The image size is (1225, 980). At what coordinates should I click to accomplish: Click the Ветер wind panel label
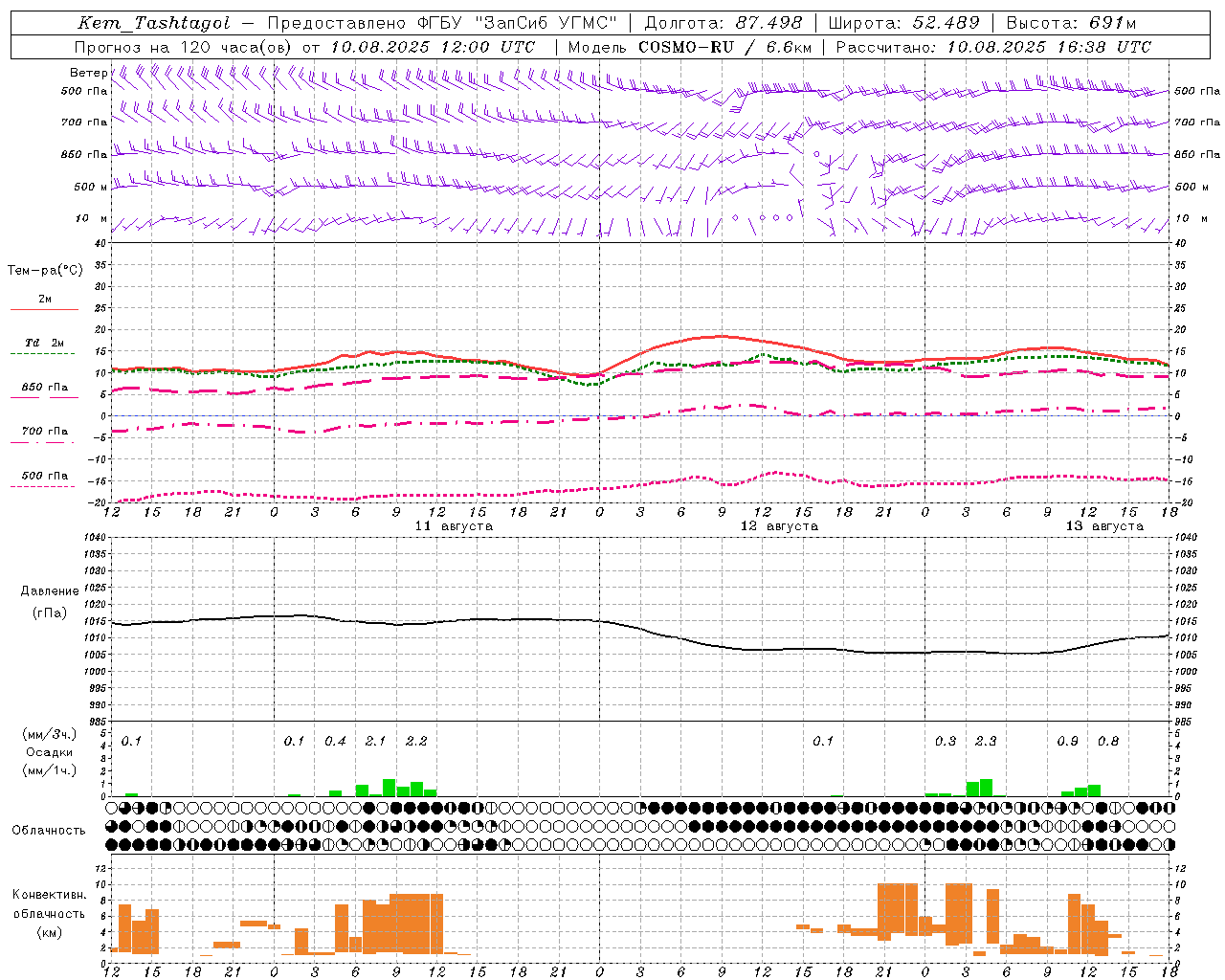(88, 73)
